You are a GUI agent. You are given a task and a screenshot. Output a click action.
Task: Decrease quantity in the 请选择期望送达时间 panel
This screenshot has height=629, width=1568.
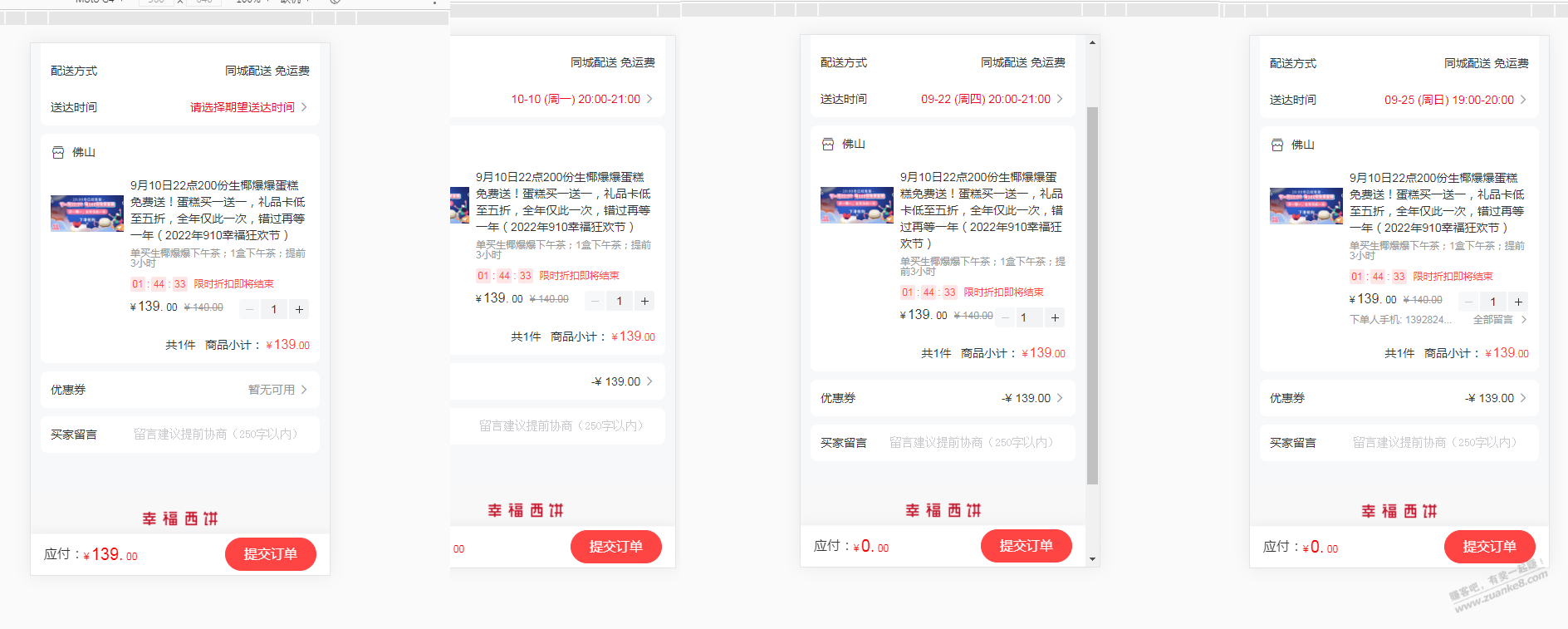coord(250,309)
